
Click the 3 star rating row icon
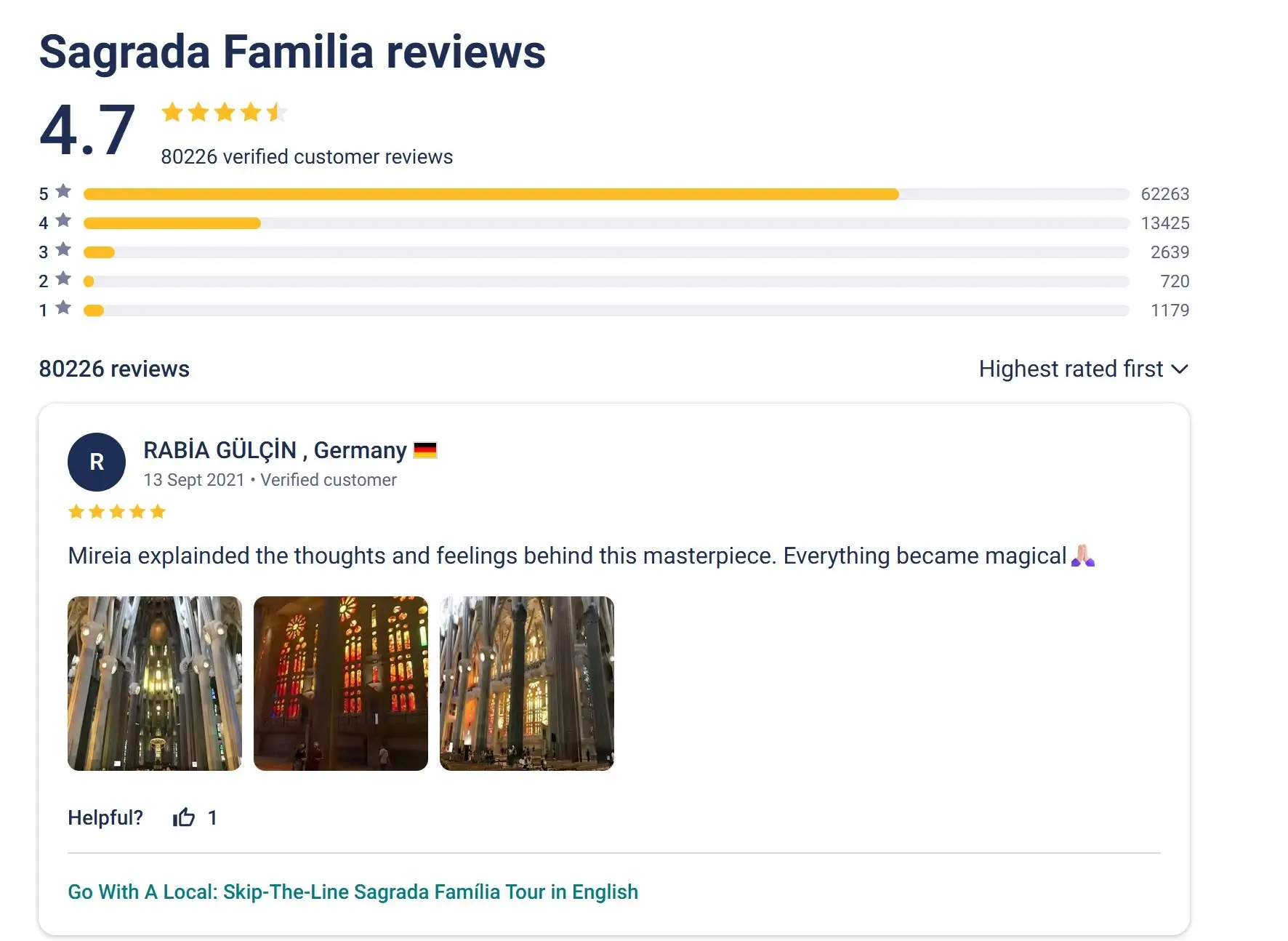coord(64,249)
